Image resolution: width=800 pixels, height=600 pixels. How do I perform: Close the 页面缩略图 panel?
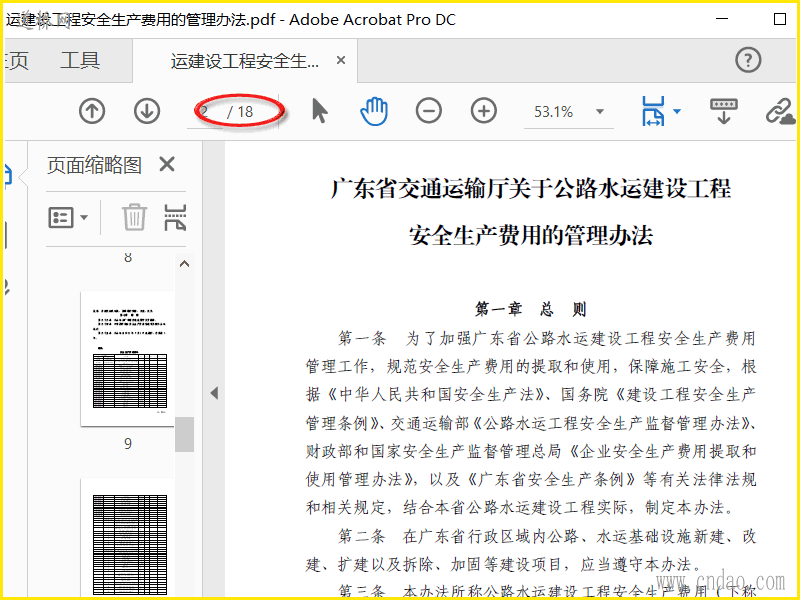pyautogui.click(x=167, y=164)
